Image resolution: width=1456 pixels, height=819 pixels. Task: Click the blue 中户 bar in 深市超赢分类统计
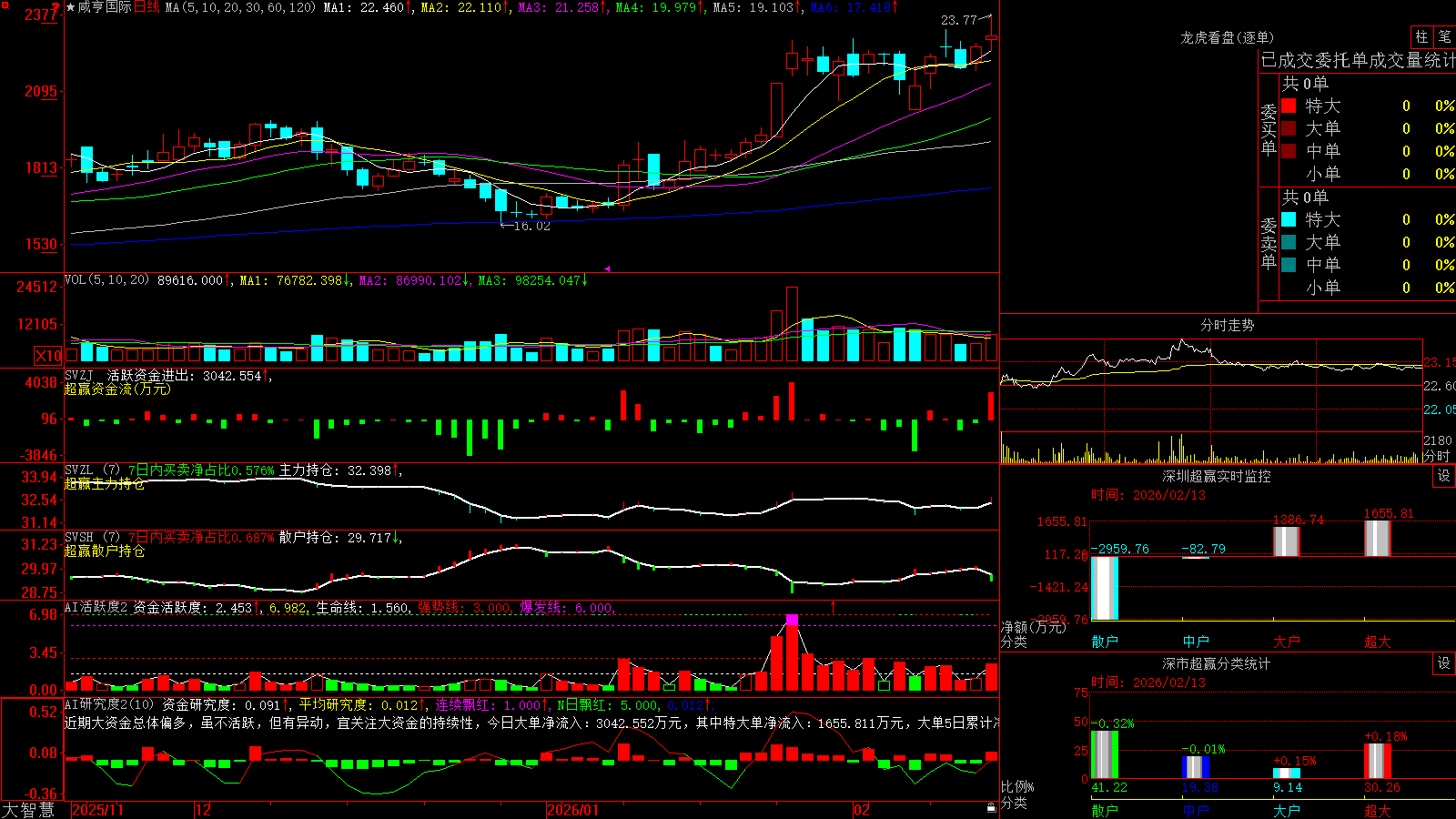click(x=1196, y=767)
